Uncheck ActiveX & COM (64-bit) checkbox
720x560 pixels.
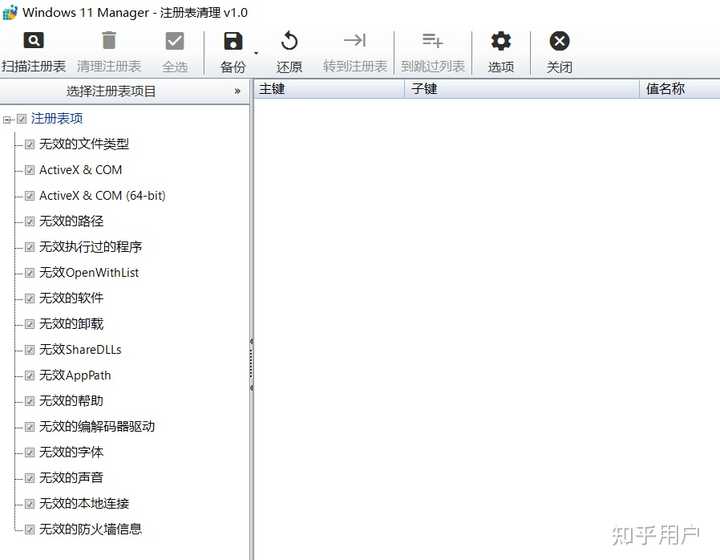point(29,196)
